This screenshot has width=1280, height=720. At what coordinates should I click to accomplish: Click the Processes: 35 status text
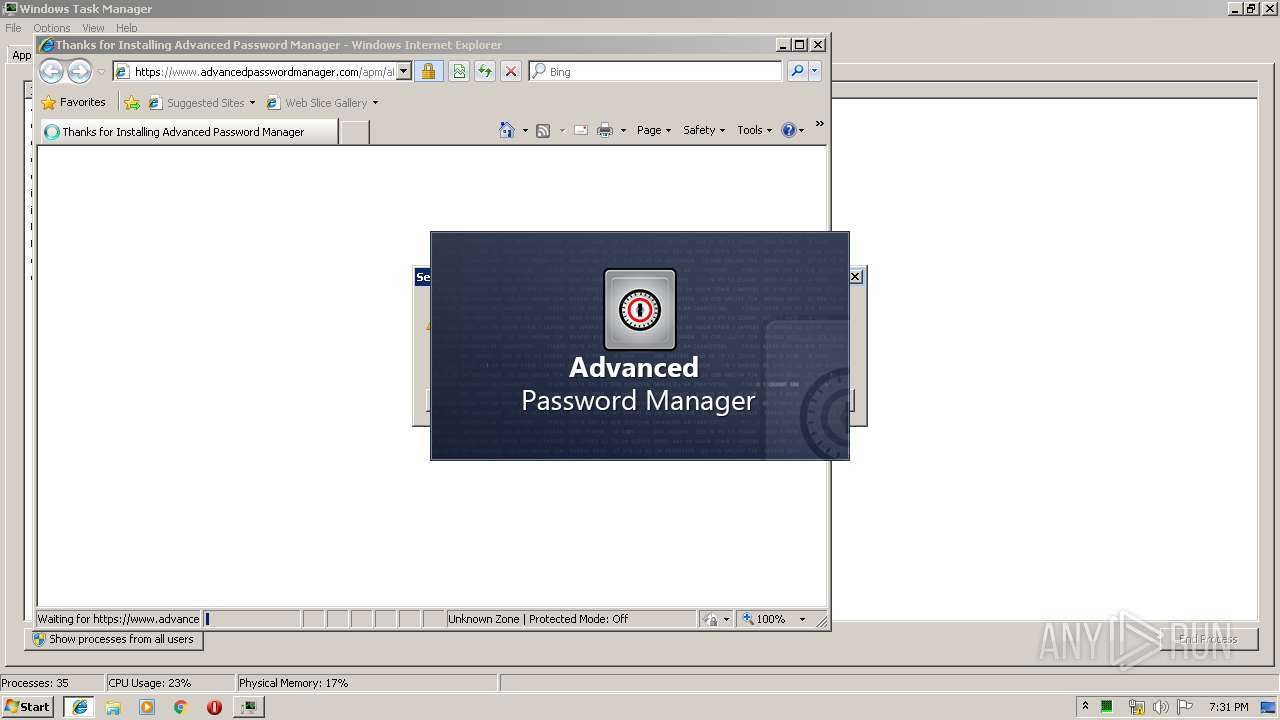pyautogui.click(x=35, y=683)
